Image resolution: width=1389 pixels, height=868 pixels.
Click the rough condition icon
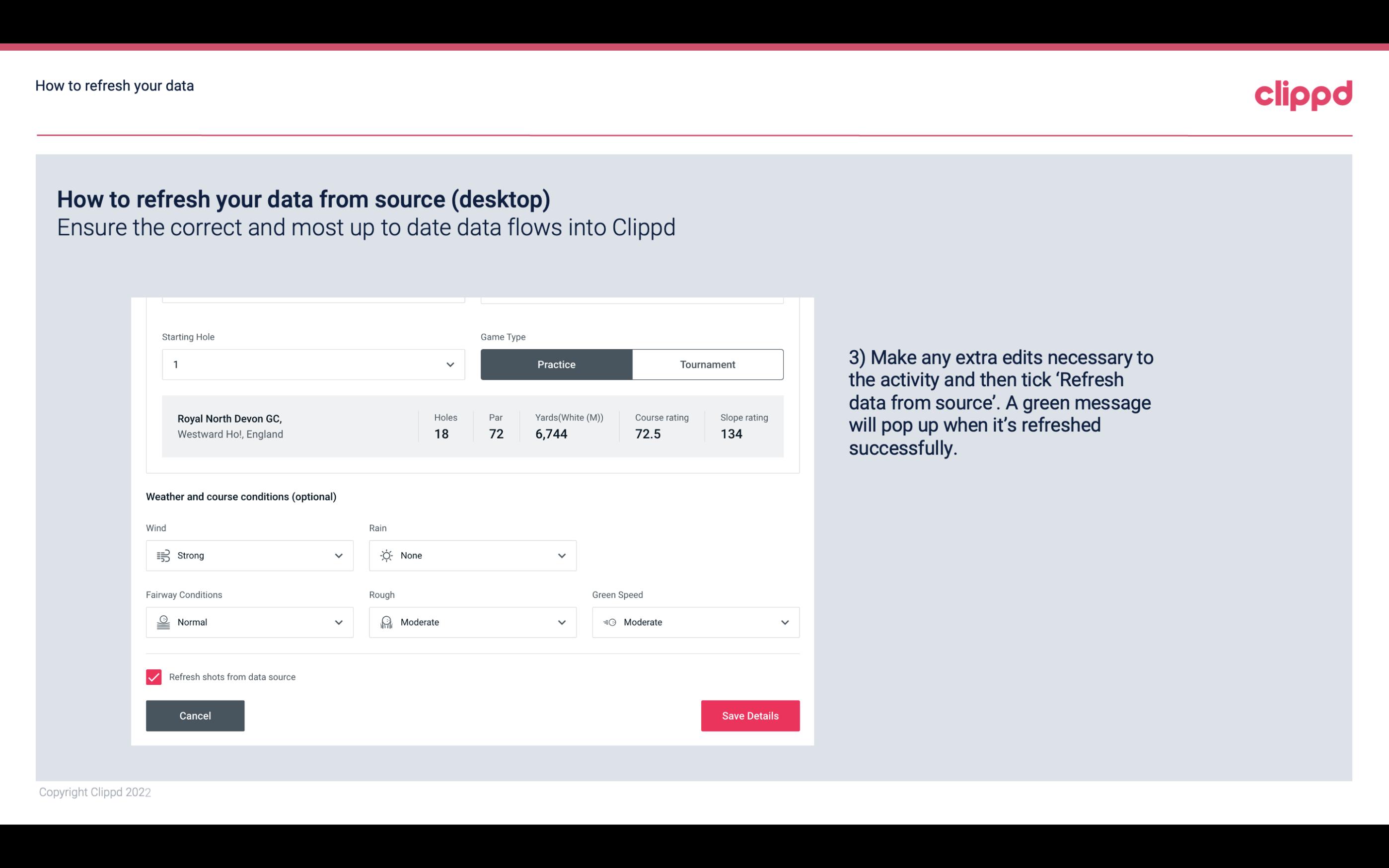click(x=386, y=622)
